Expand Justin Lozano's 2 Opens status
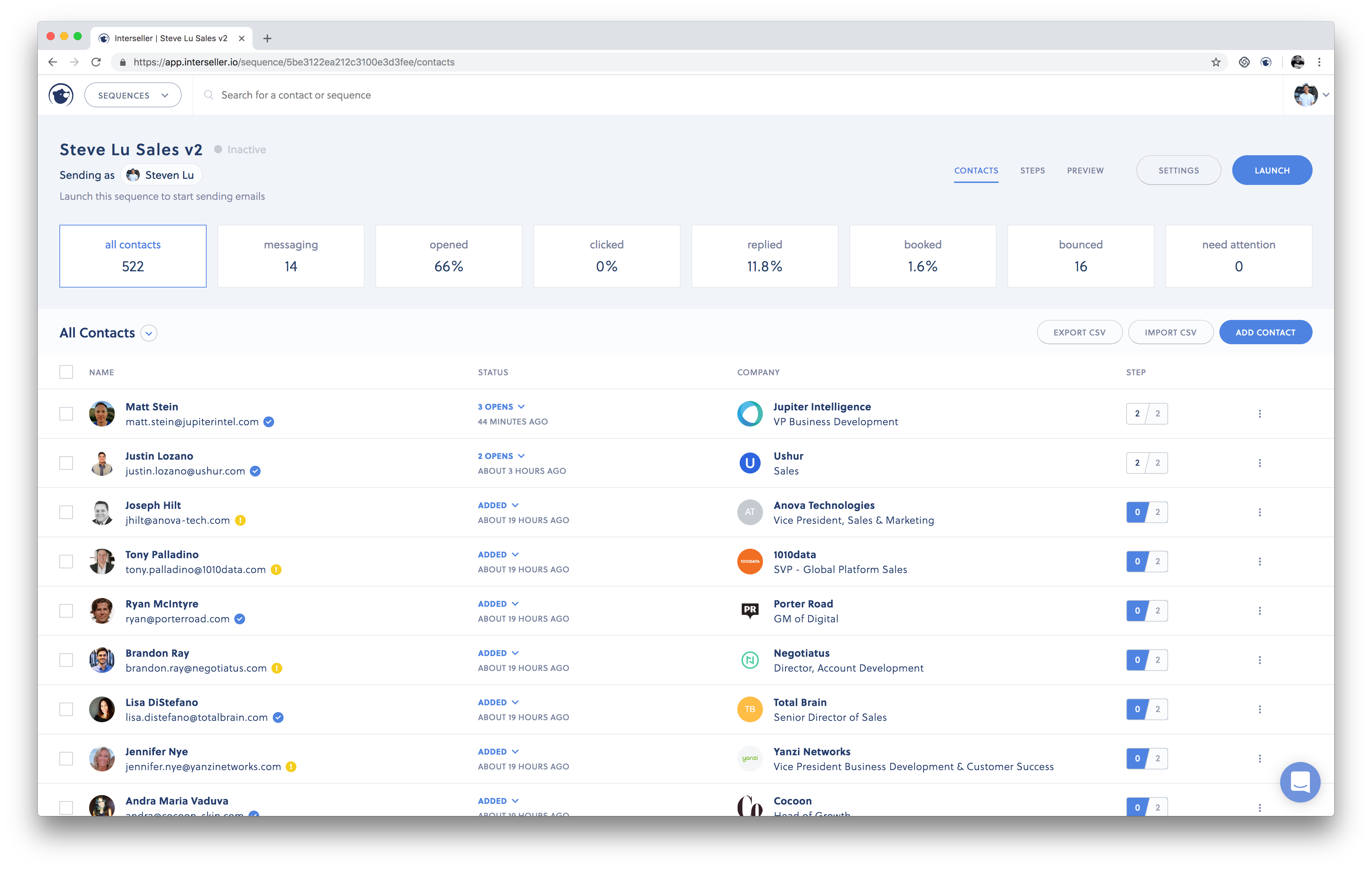The image size is (1372, 870). pos(501,456)
